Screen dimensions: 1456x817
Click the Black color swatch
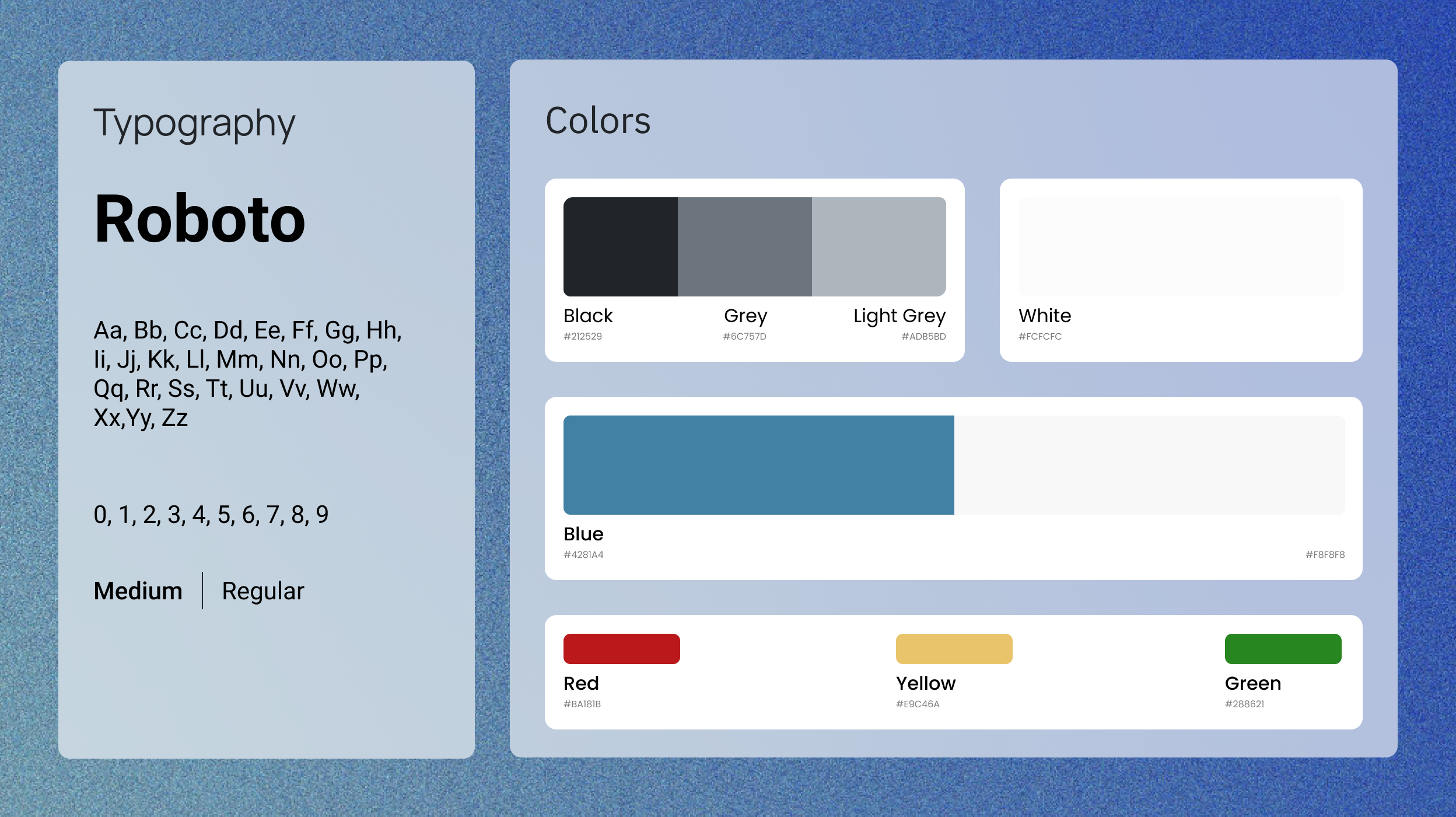(x=621, y=247)
